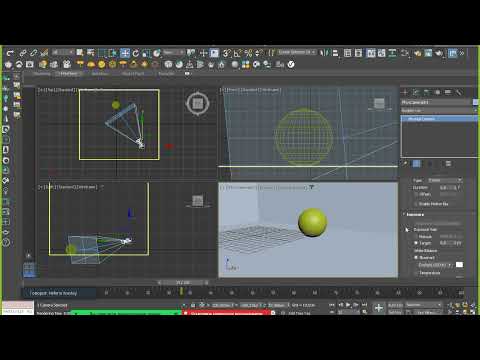Click the Mirror tool icon
The image size is (480, 360).
click(x=324, y=53)
